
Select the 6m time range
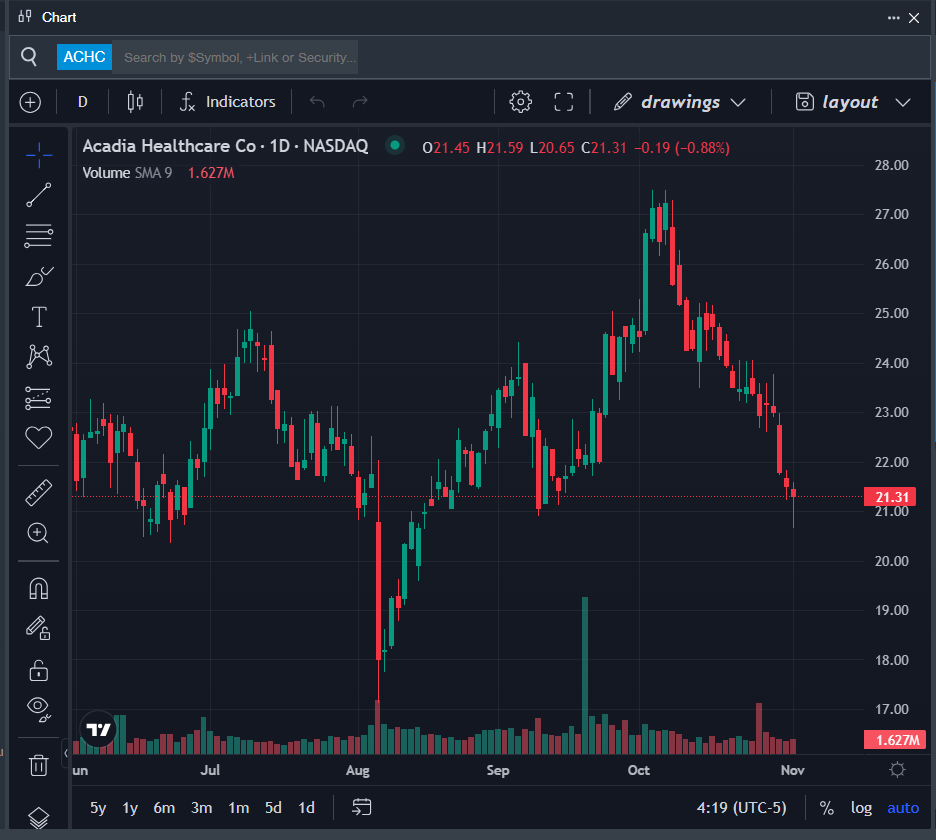(164, 808)
